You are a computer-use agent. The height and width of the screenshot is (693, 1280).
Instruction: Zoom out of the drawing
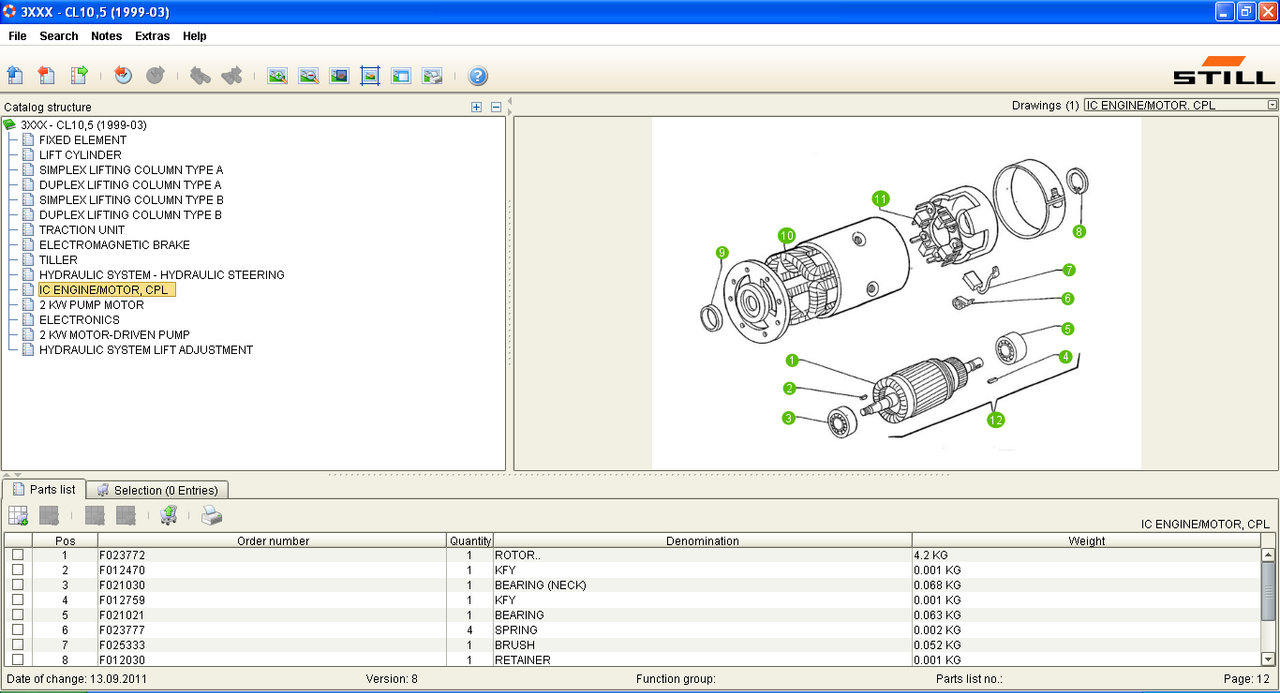pyautogui.click(x=308, y=75)
